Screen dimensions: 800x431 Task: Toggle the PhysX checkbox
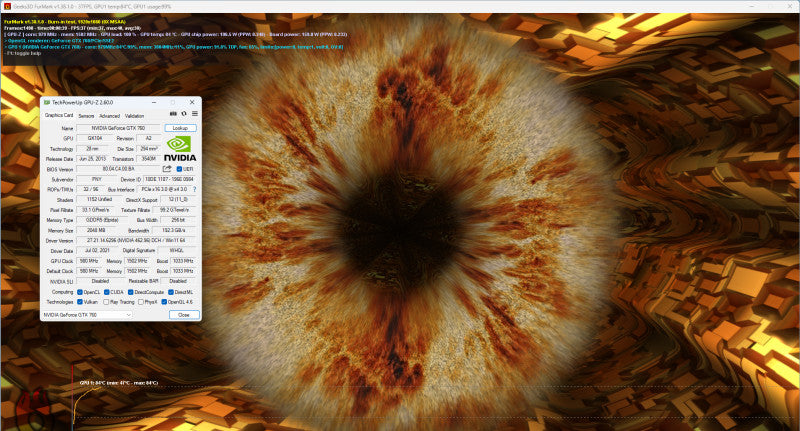pyautogui.click(x=141, y=302)
